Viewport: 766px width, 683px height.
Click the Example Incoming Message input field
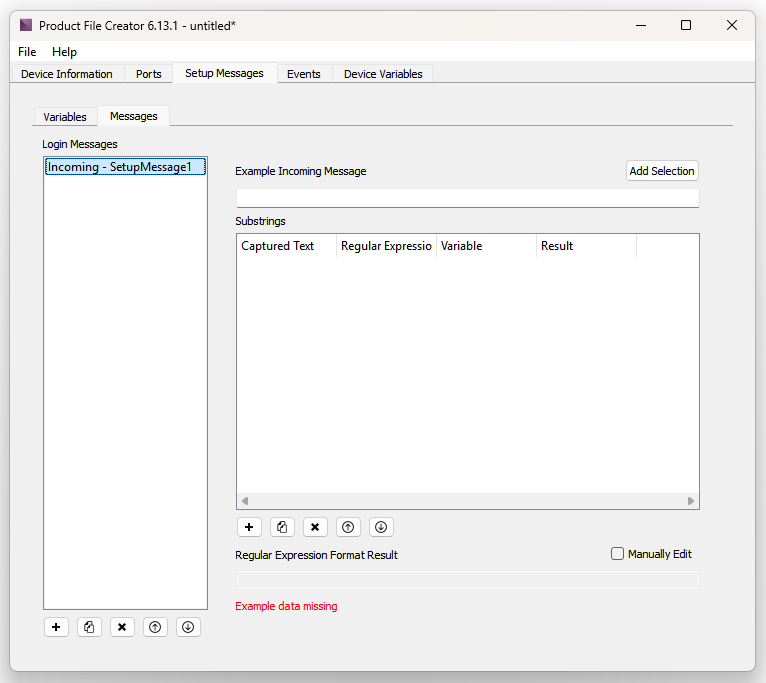point(467,197)
